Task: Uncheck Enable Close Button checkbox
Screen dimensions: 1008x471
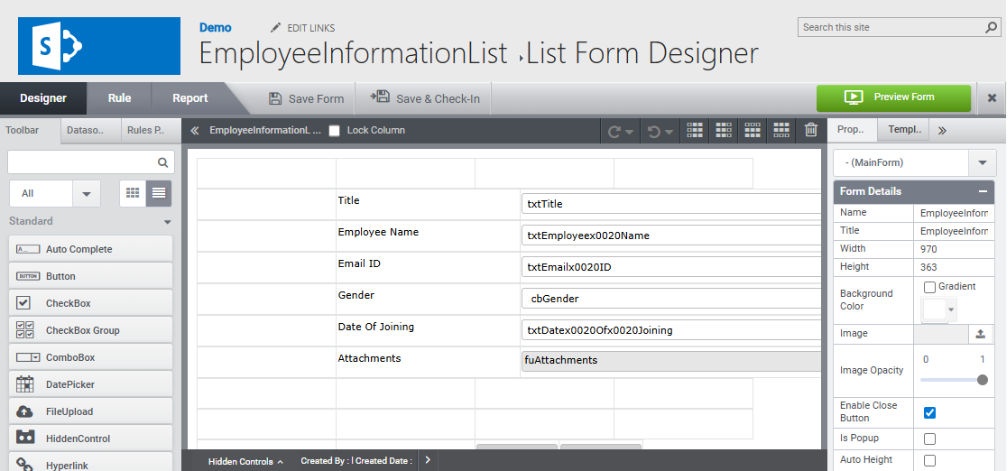Action: point(930,413)
